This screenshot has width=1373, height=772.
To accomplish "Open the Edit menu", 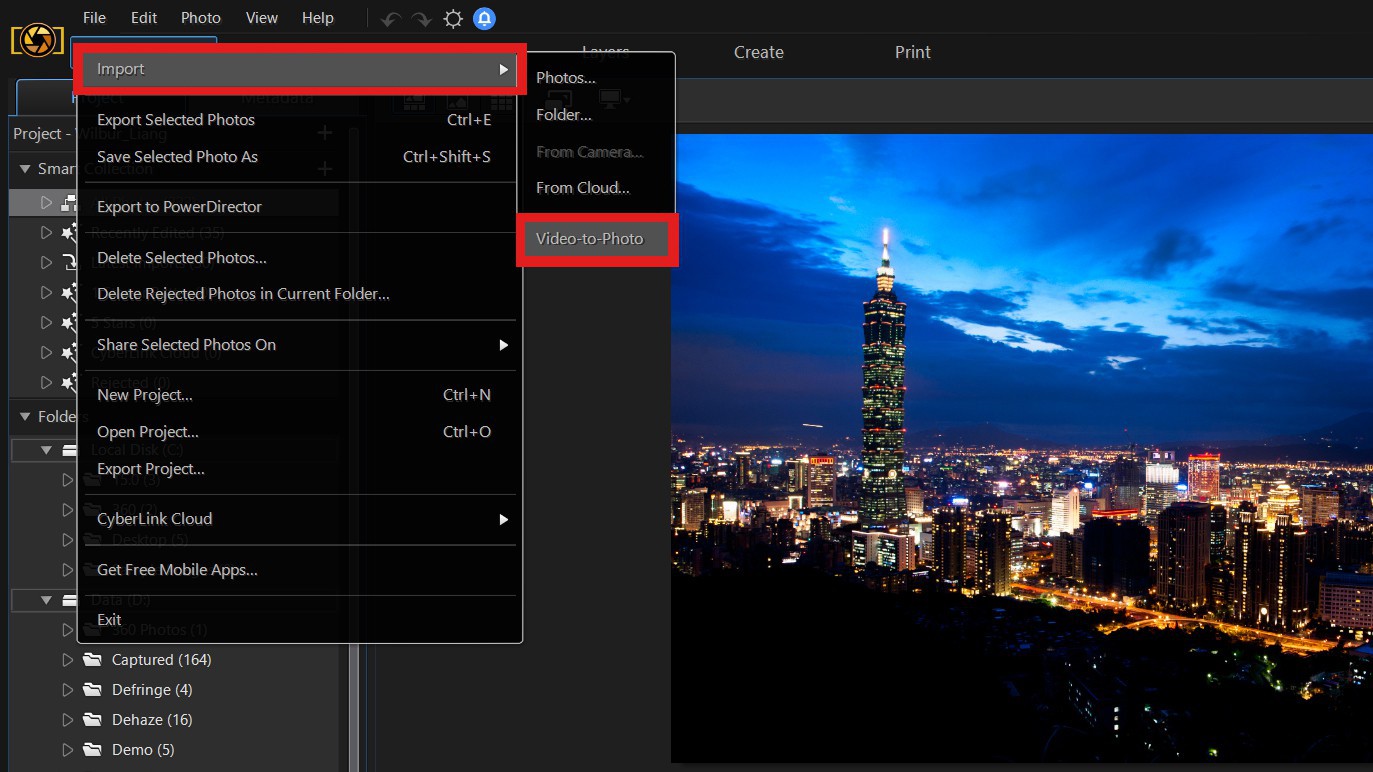I will pos(144,18).
